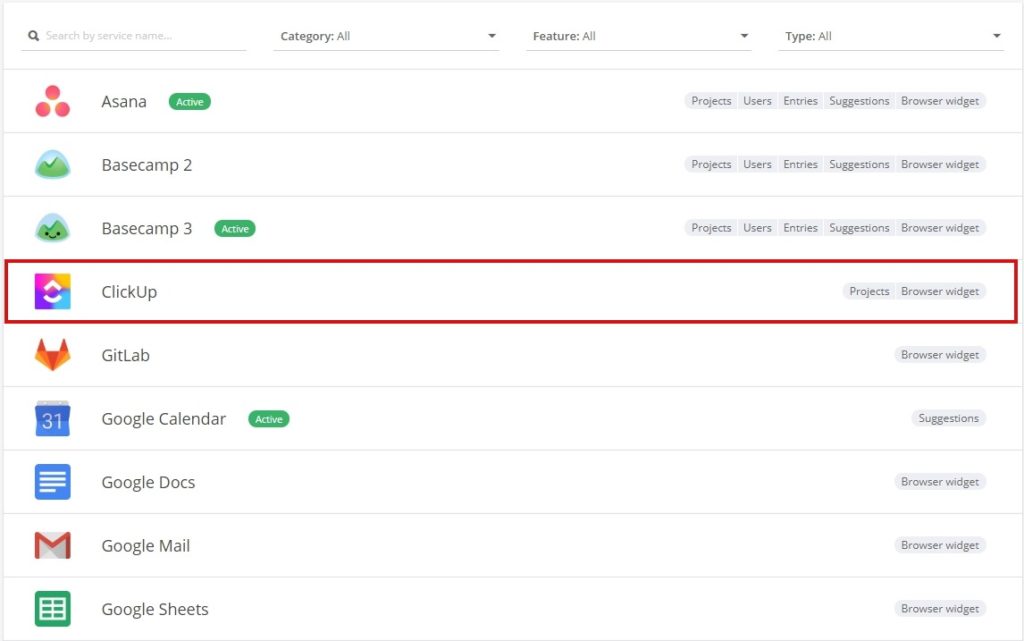Click the Google Docs icon
Image resolution: width=1024 pixels, height=641 pixels.
click(52, 482)
